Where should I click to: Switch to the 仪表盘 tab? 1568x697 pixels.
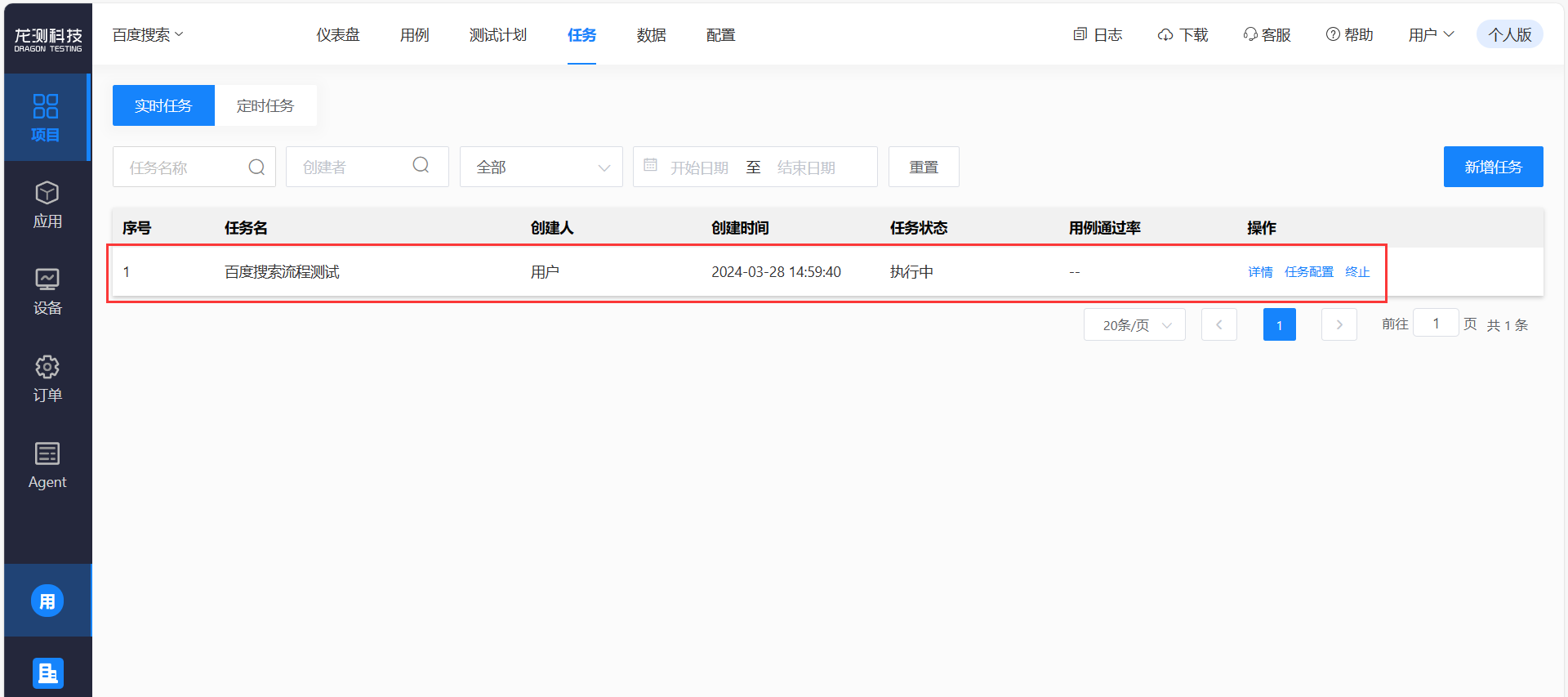(x=338, y=34)
